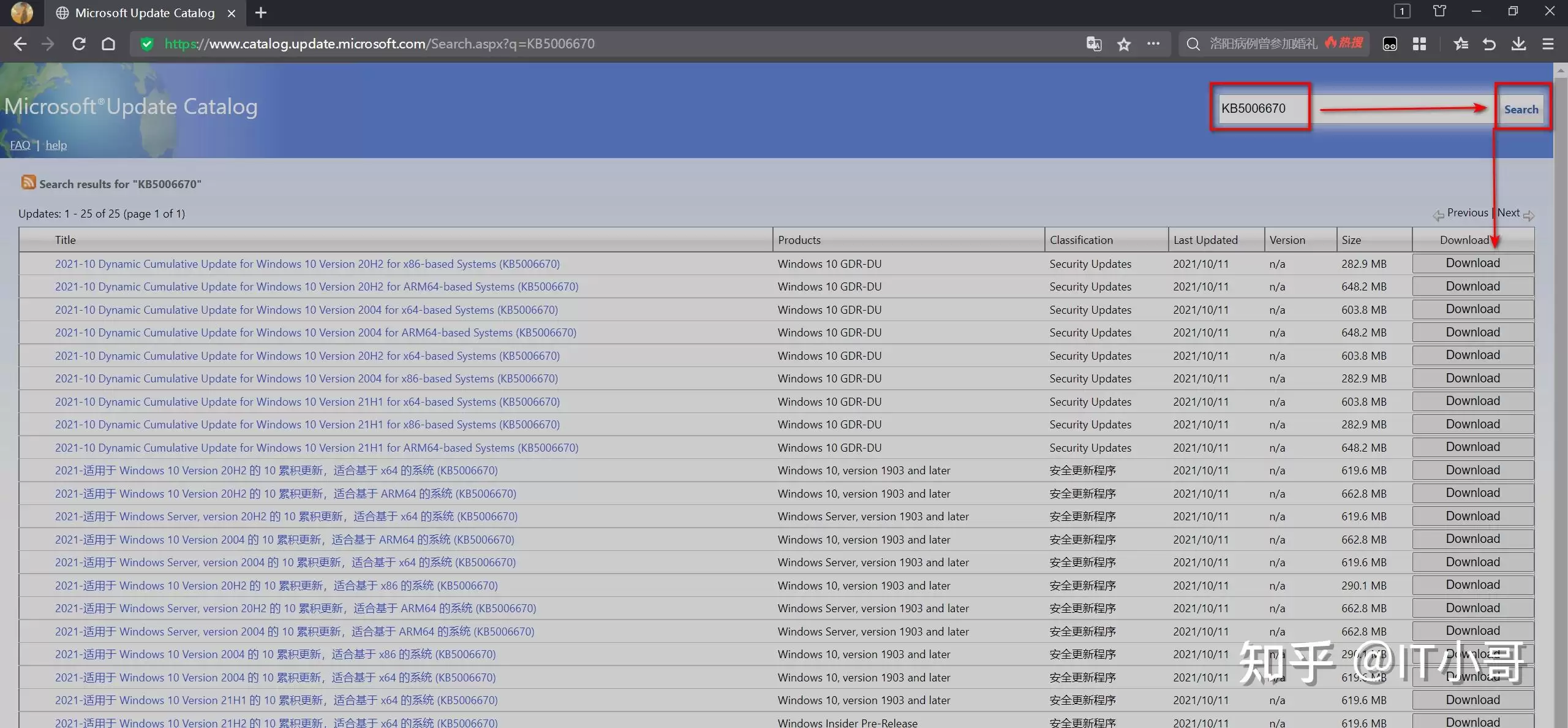Sort results by the Classification column

pos(1081,240)
